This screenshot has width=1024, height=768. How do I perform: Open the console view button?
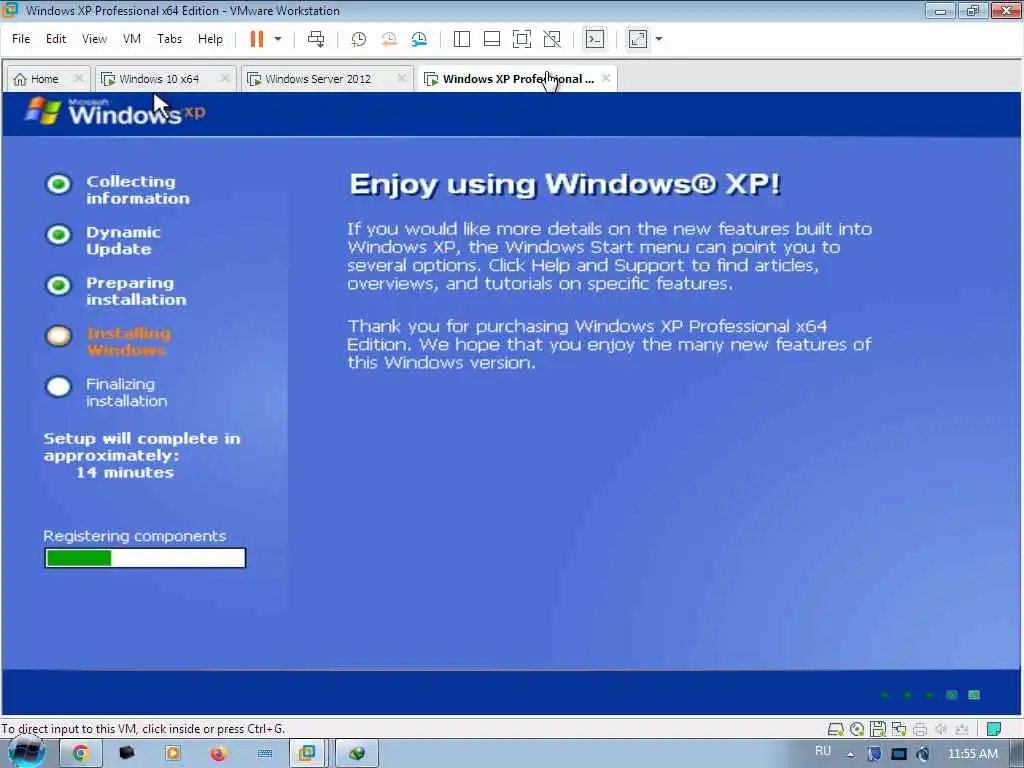pos(595,39)
